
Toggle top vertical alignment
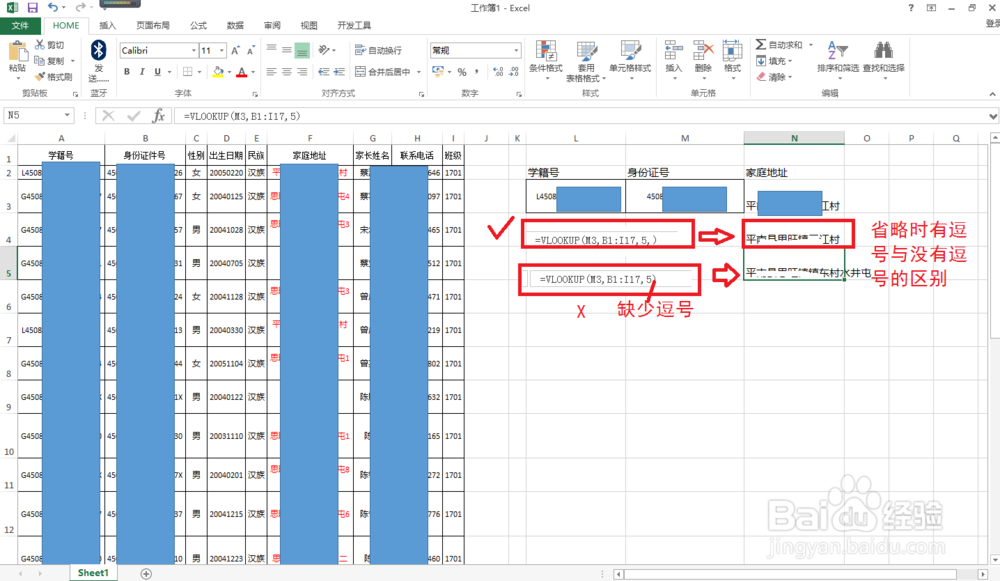pyautogui.click(x=272, y=50)
